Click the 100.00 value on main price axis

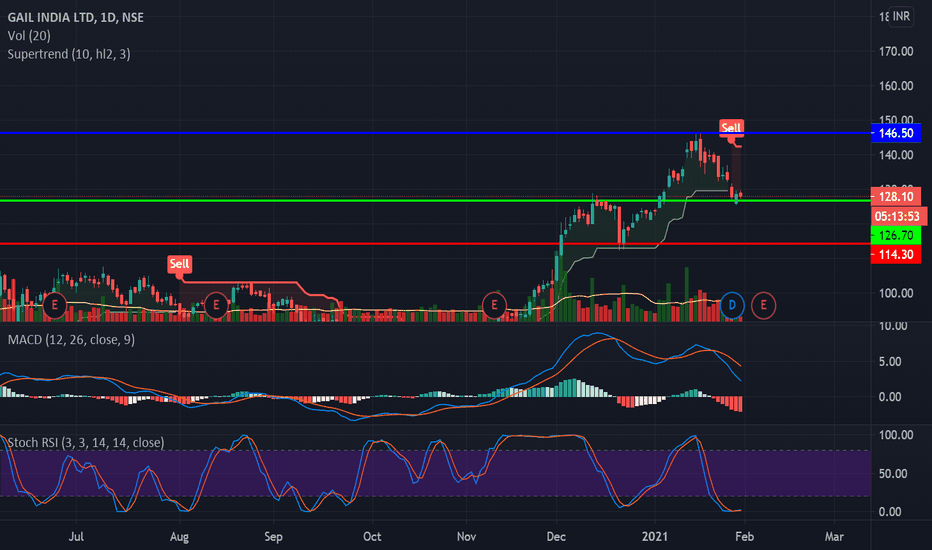[896, 293]
